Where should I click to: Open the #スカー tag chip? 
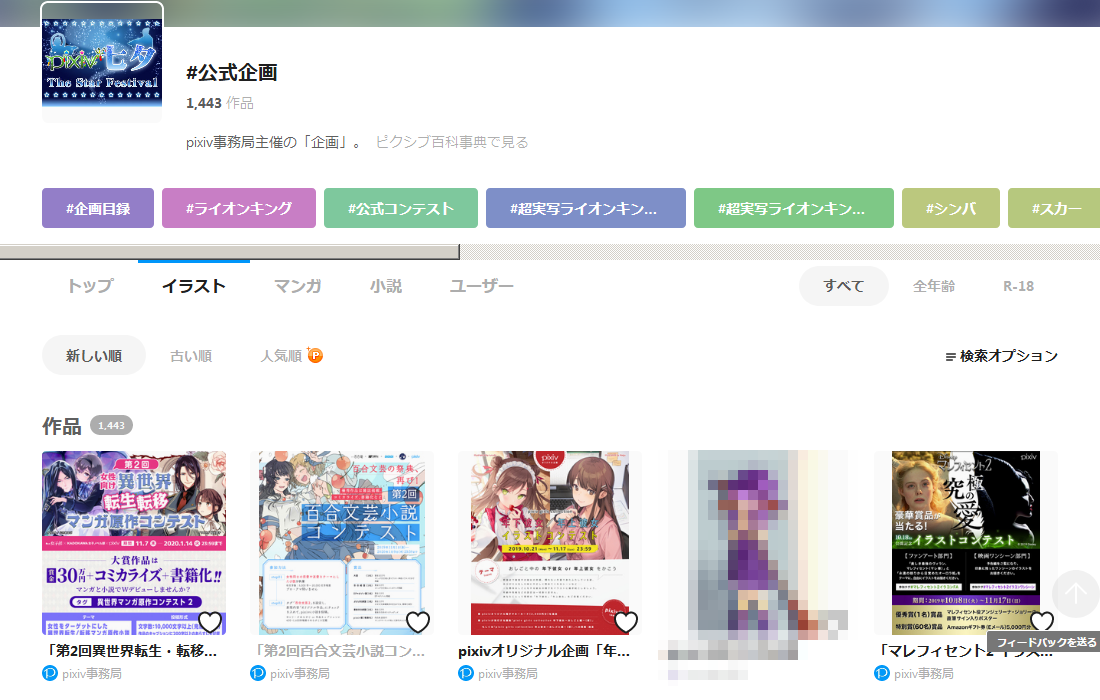coord(1054,208)
